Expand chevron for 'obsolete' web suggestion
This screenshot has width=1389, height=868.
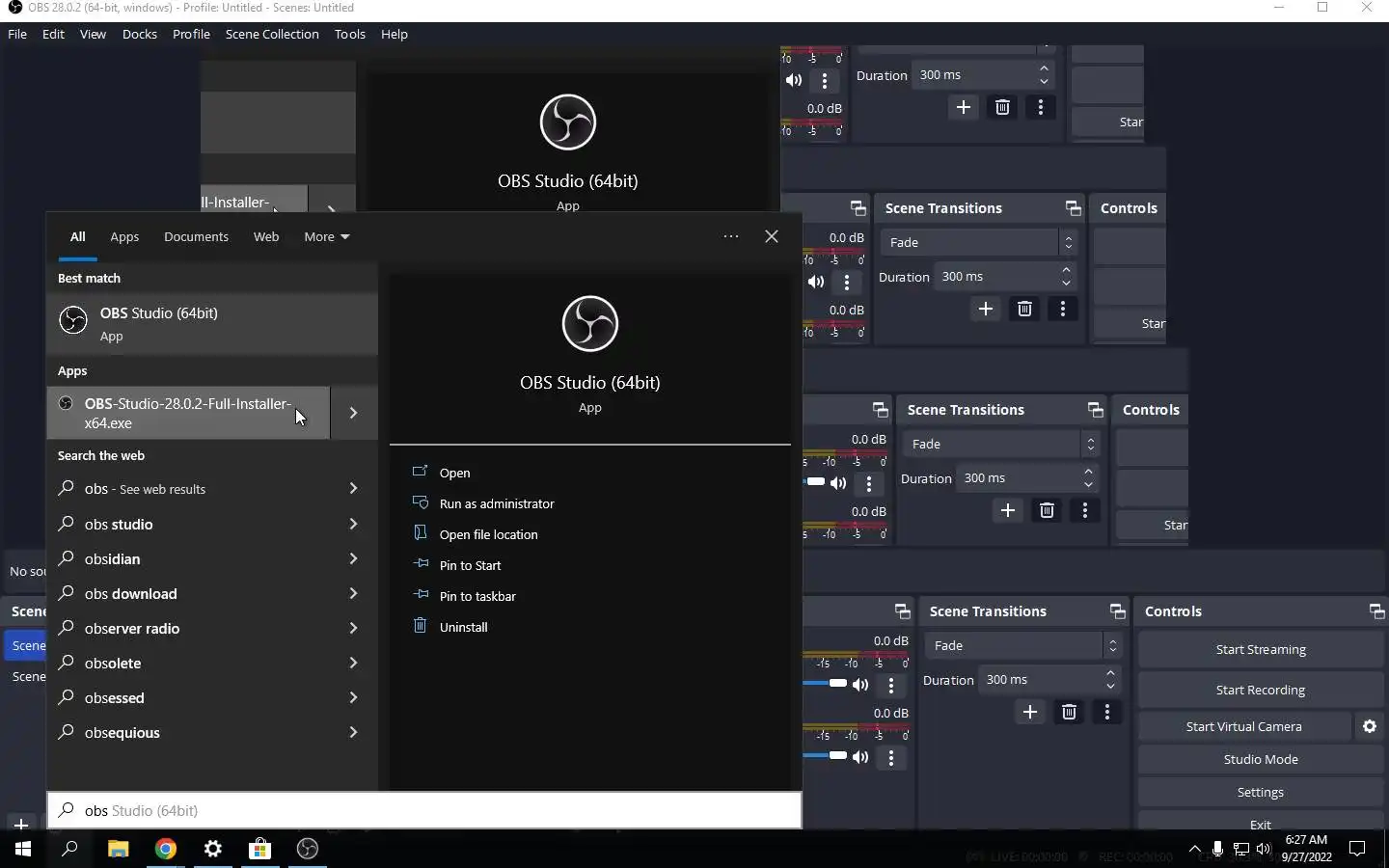point(353,663)
